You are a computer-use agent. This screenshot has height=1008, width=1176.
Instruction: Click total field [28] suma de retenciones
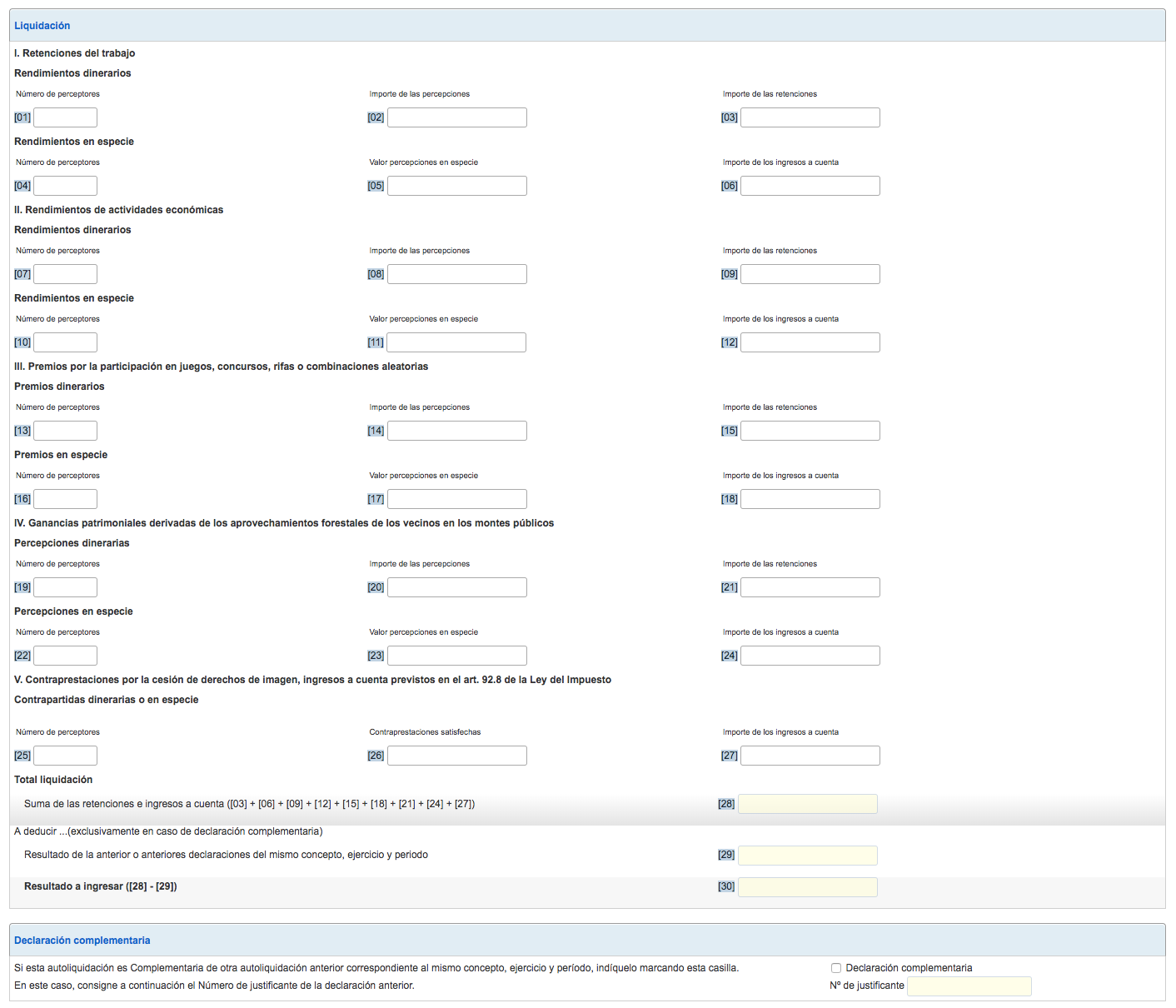(x=807, y=804)
